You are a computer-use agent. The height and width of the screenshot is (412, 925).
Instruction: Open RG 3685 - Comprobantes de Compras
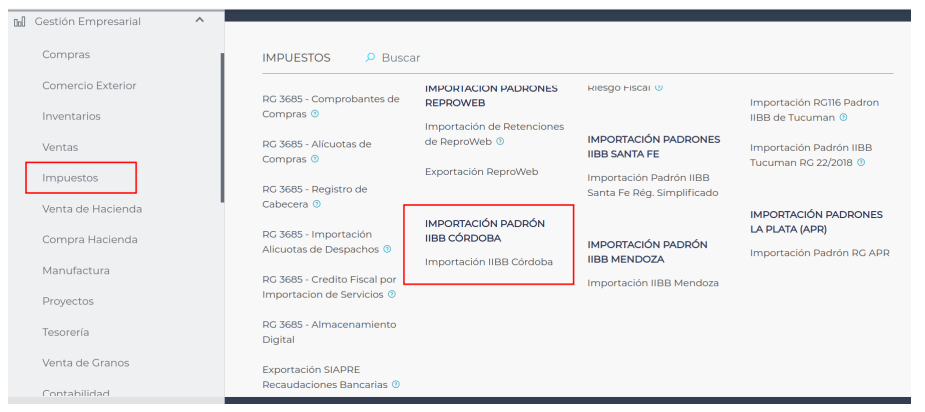click(x=331, y=106)
